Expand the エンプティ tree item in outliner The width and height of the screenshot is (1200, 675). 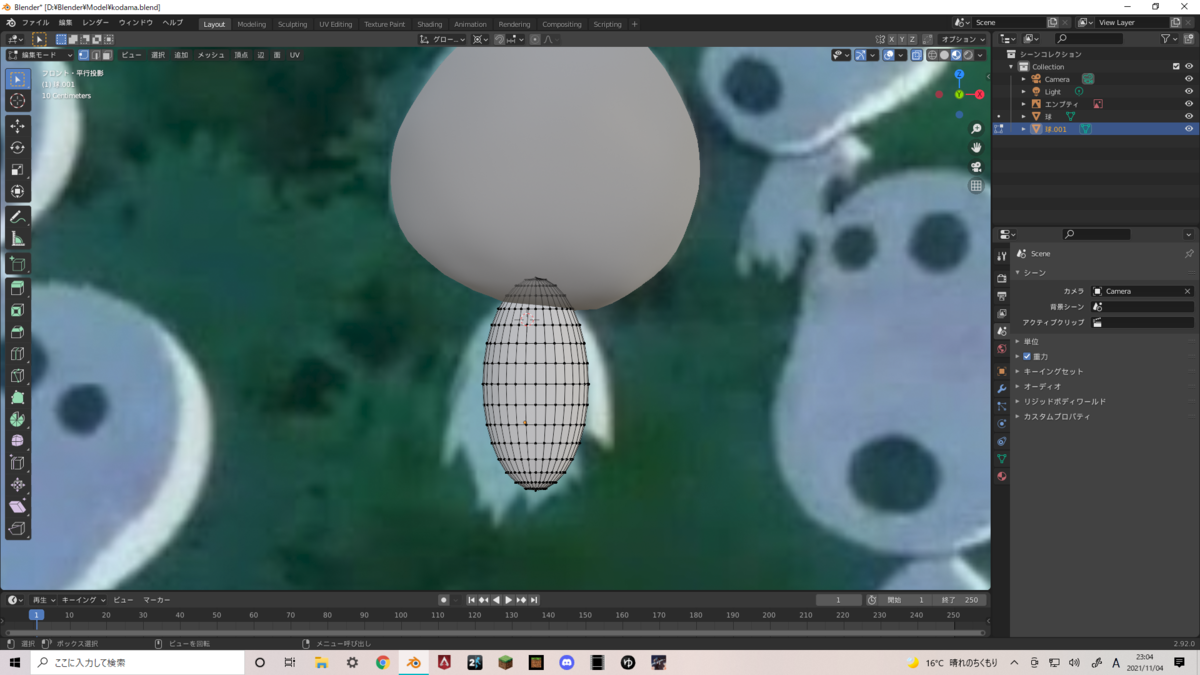point(1024,104)
